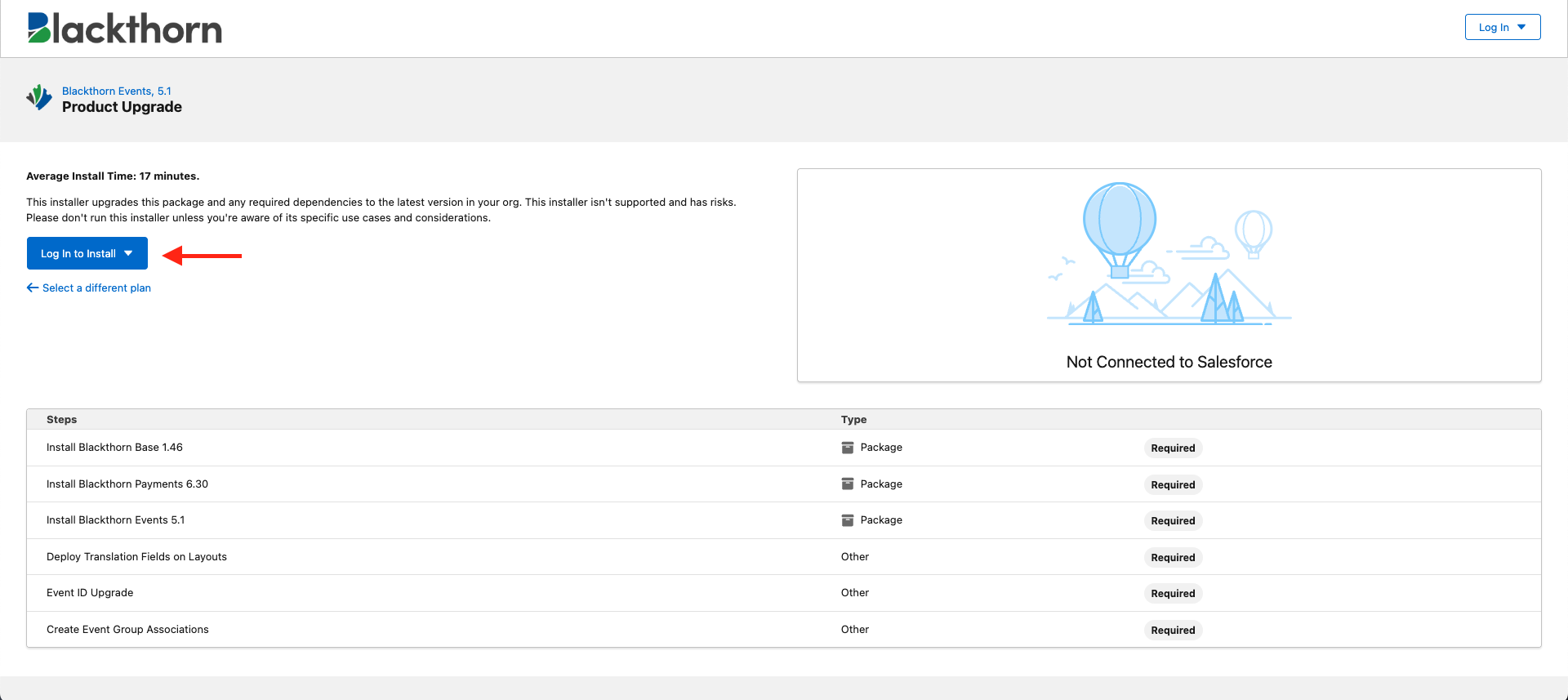Select the Event ID Upgrade step
Screen dimensions: 1568x700
pos(90,592)
